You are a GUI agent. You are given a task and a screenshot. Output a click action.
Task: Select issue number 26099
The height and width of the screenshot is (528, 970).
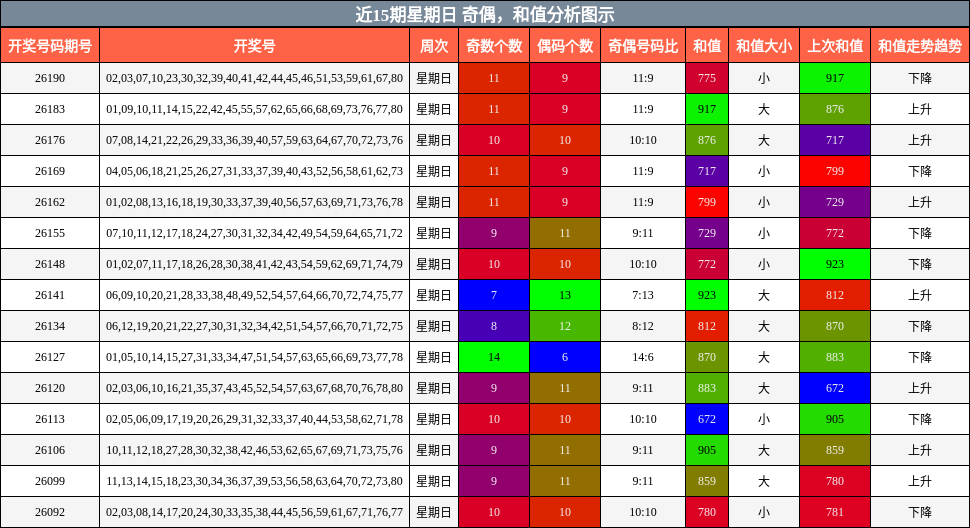click(50, 480)
